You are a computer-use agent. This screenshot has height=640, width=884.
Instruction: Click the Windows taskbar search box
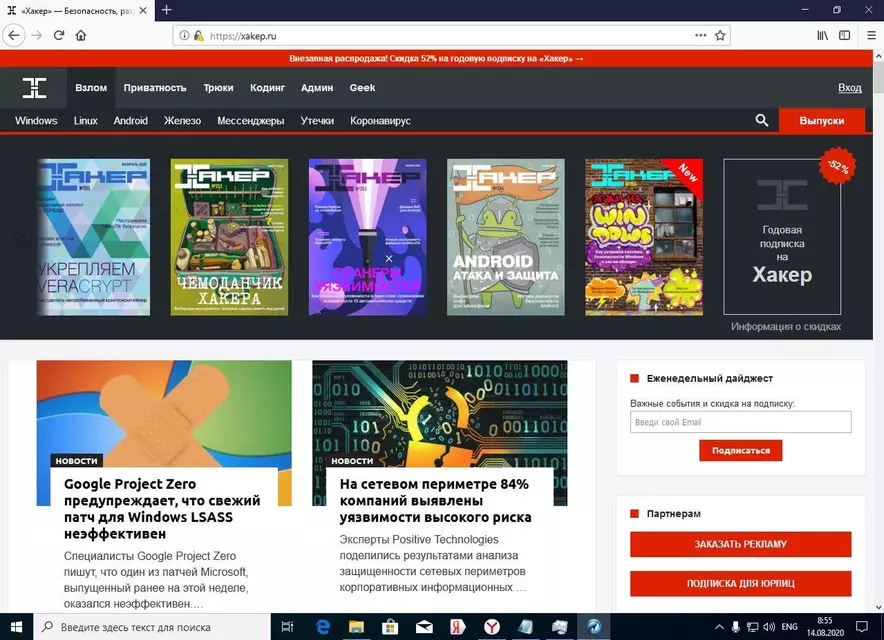click(152, 627)
